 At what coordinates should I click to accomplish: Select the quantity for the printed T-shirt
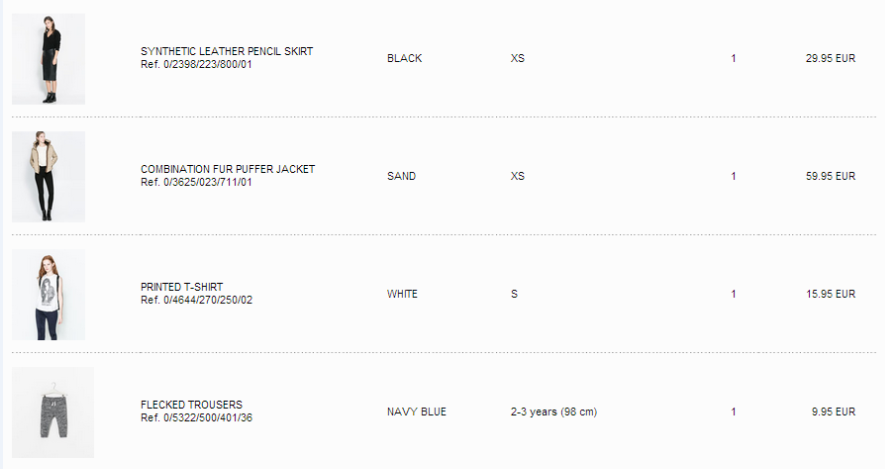point(733,295)
